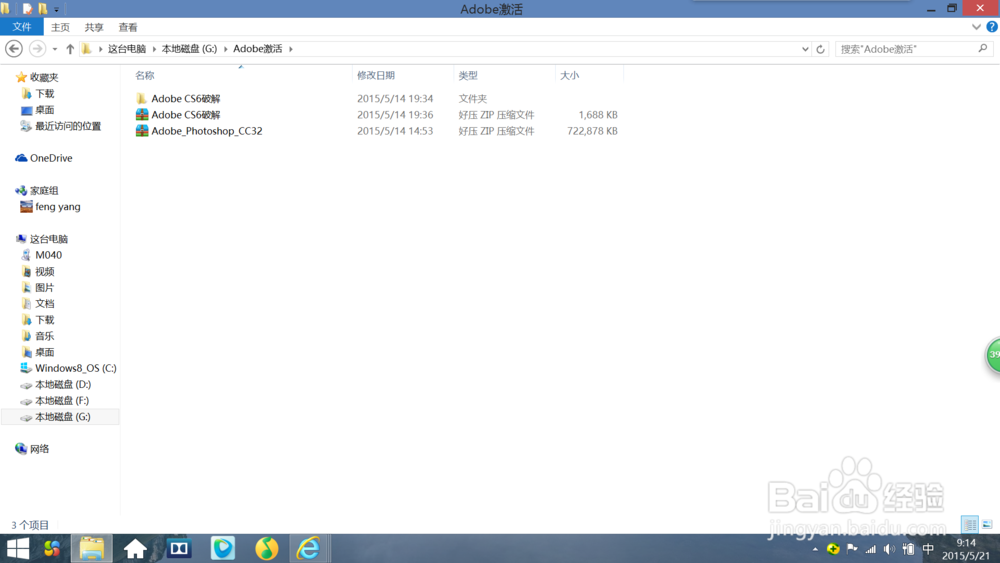Show hidden system tray icons
Image resolution: width=1000 pixels, height=563 pixels.
pyautogui.click(x=815, y=549)
